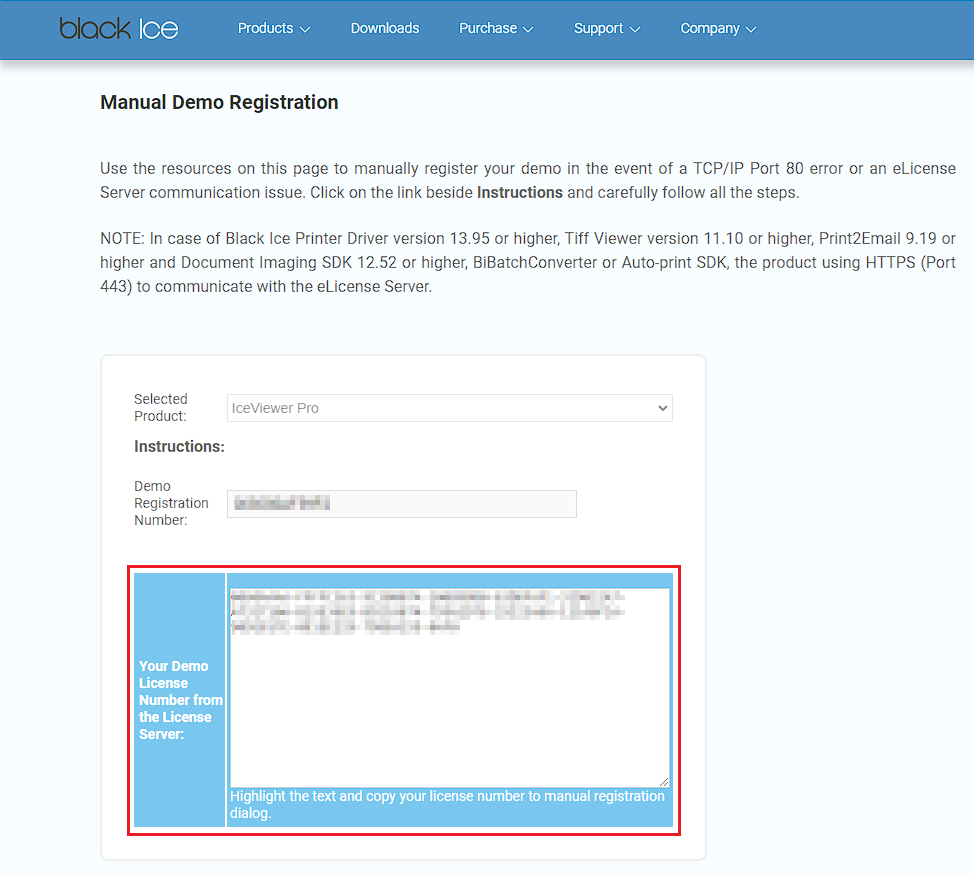
Task: Expand the Company menu
Action: tap(718, 29)
